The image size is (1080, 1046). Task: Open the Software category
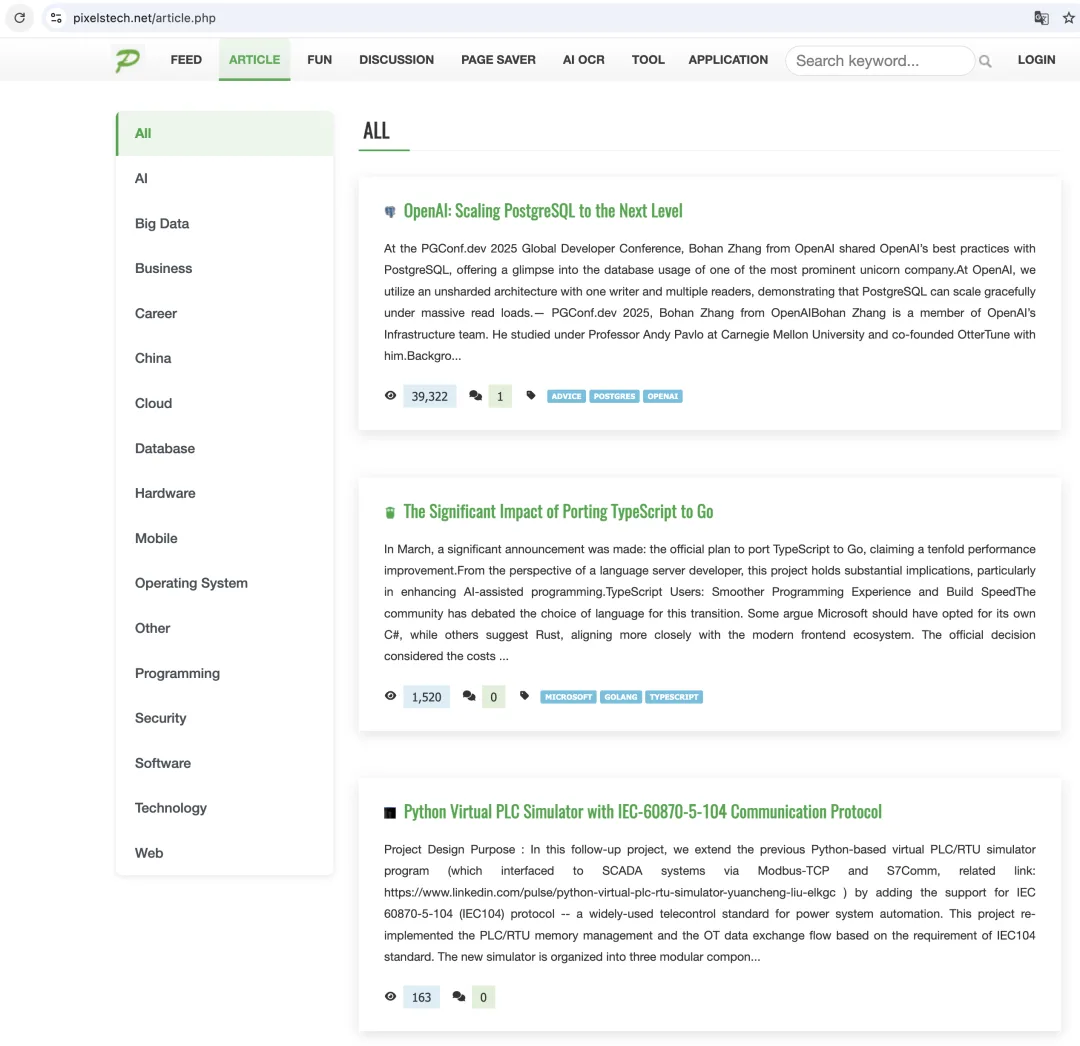tap(225, 763)
